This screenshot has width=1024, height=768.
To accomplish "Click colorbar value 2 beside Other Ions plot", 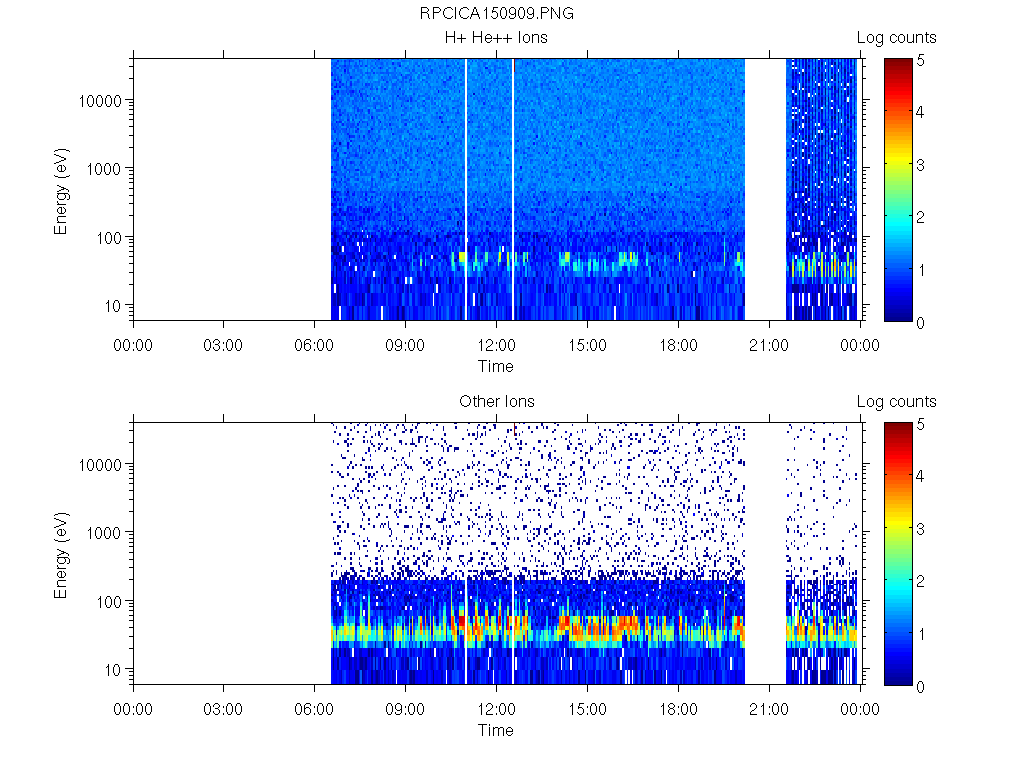I will click(x=920, y=581).
